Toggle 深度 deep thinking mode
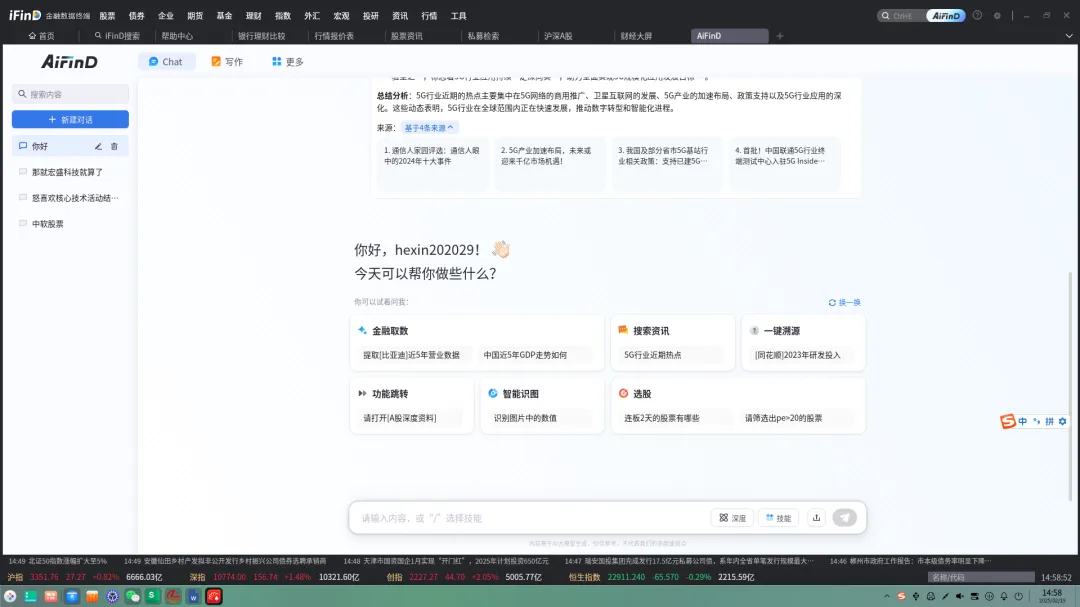 (732, 518)
